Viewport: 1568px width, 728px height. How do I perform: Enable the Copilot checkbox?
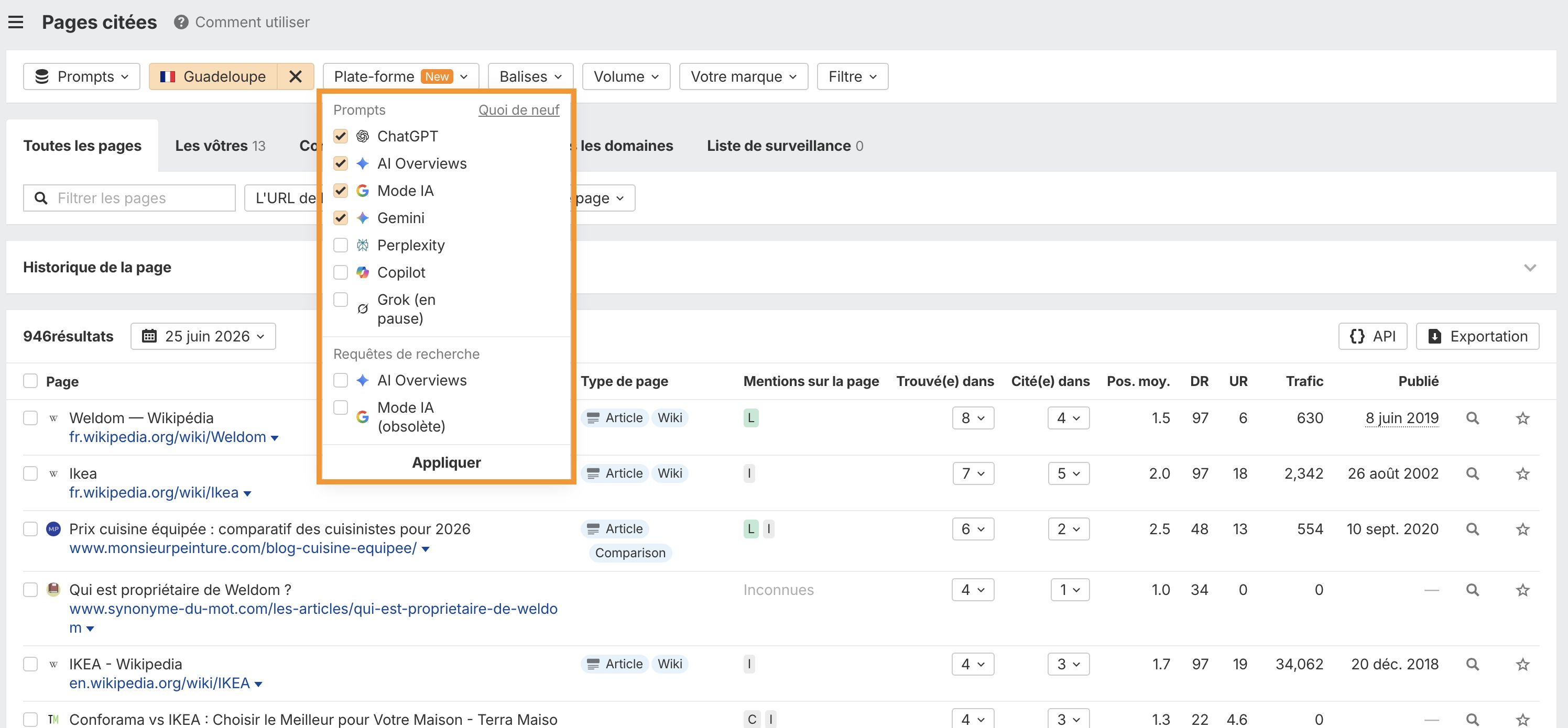341,272
